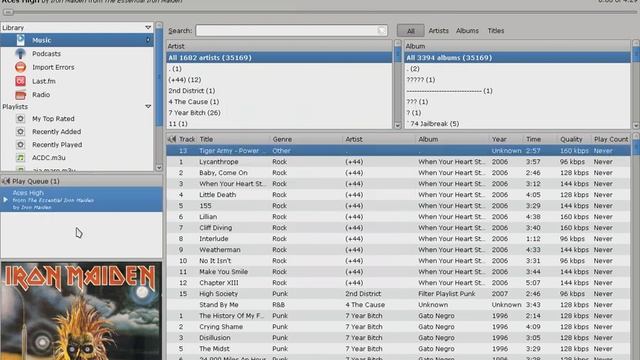Select the High Society track
The image size is (640, 360).
point(398,293)
